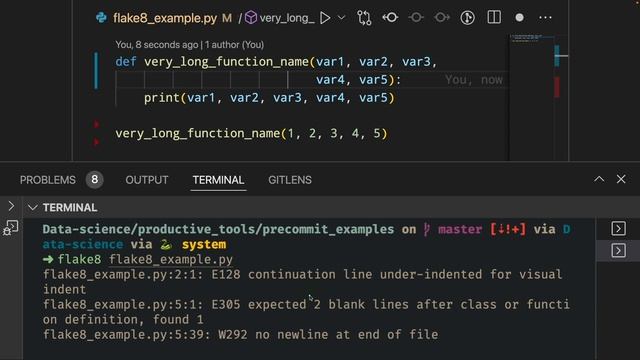Image resolution: width=640 pixels, height=360 pixels.
Task: Select the TERMINAL panel tab
Action: tap(218, 180)
